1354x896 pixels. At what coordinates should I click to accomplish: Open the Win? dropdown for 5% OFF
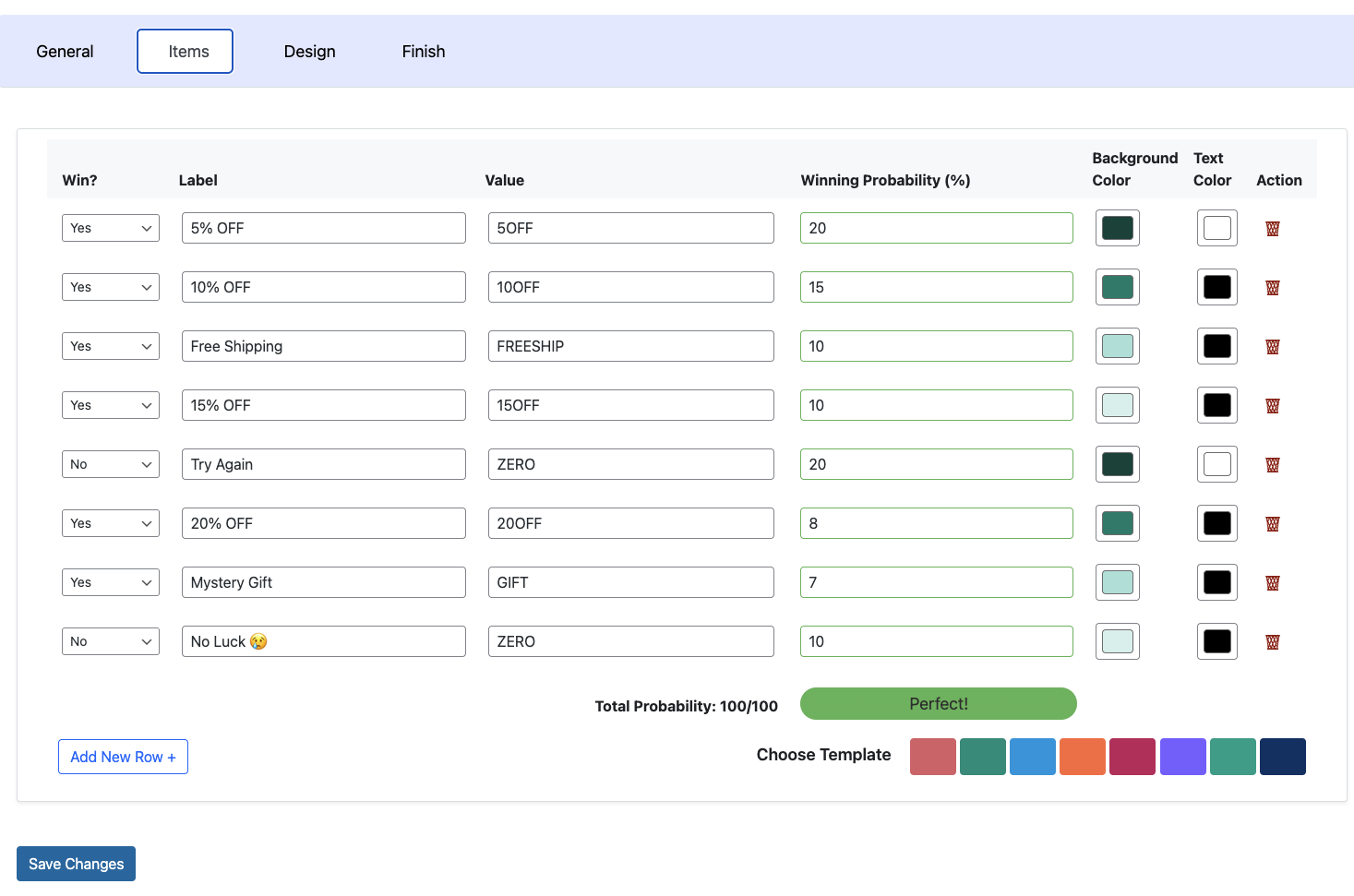pyautogui.click(x=110, y=228)
